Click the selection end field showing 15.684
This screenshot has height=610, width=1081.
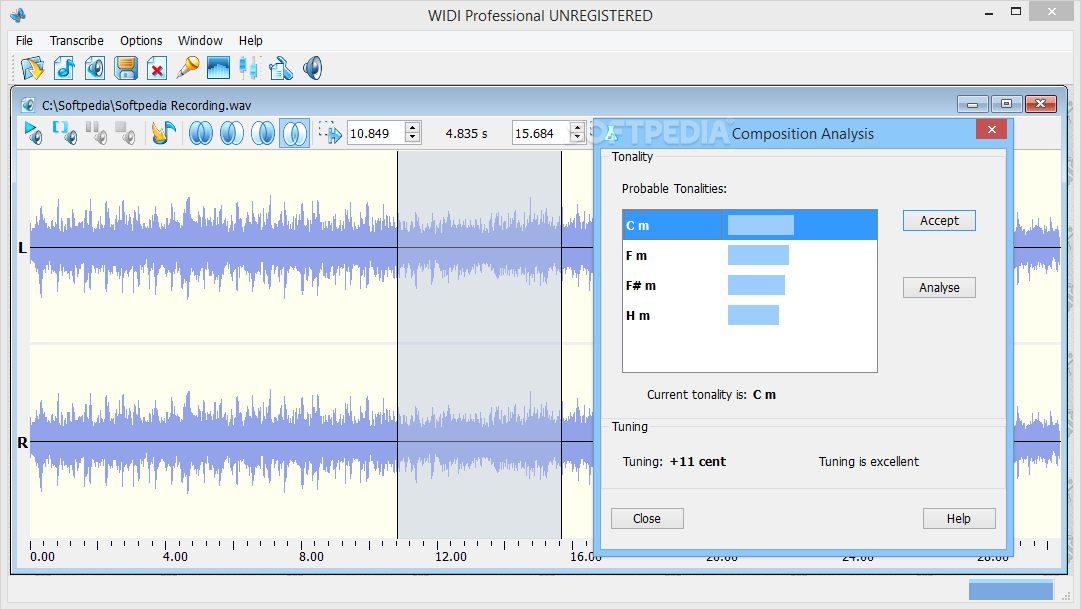click(541, 133)
